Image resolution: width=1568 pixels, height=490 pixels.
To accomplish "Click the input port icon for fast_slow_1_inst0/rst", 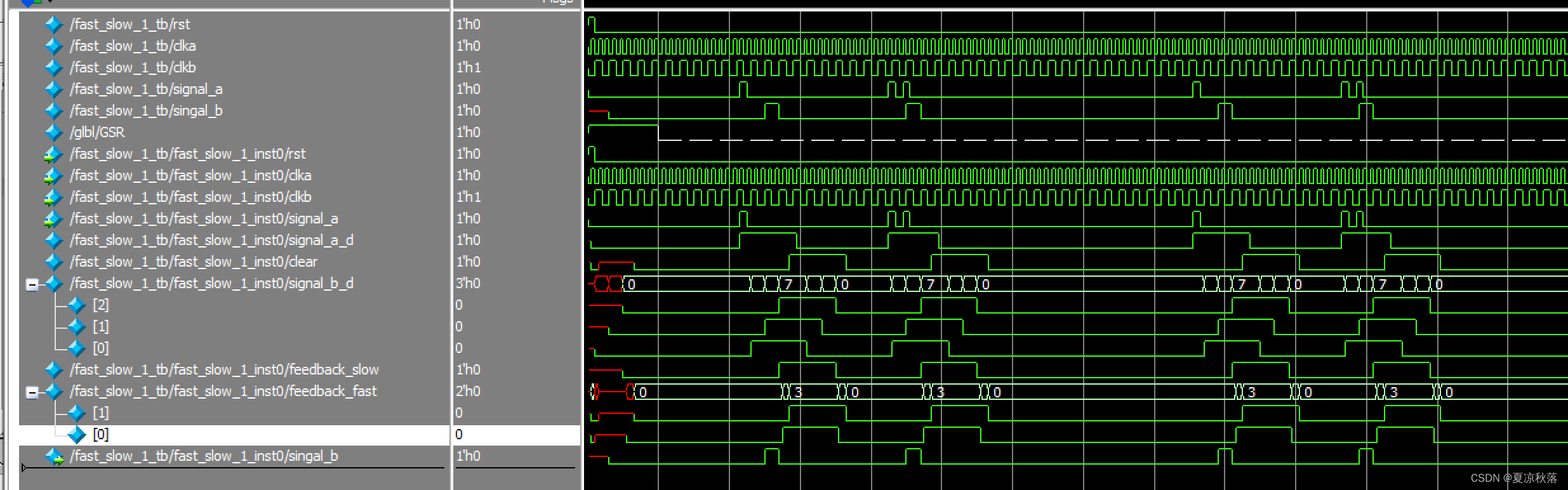I will [x=53, y=154].
